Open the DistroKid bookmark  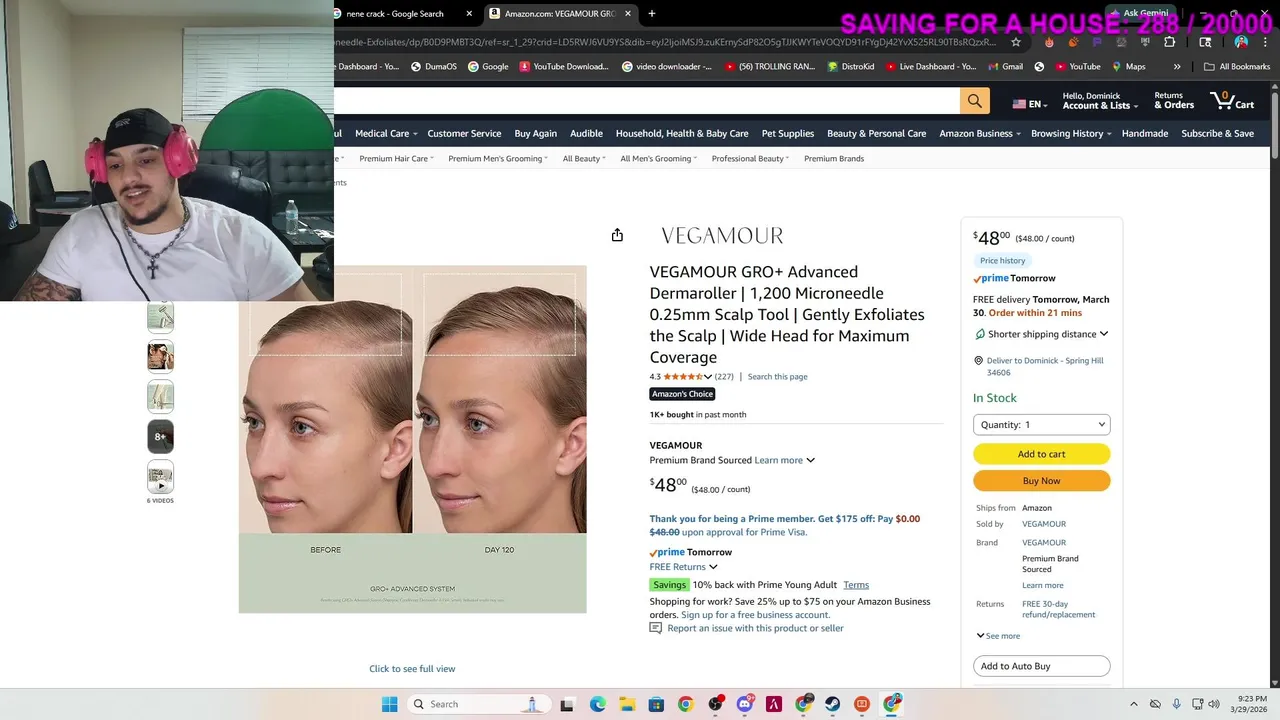[849, 67]
